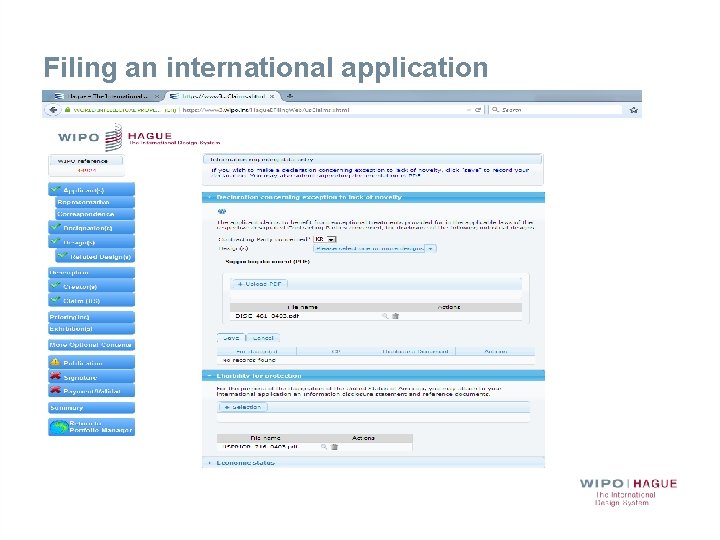Open the Summary sidebar section
The image size is (720, 540).
click(x=91, y=408)
